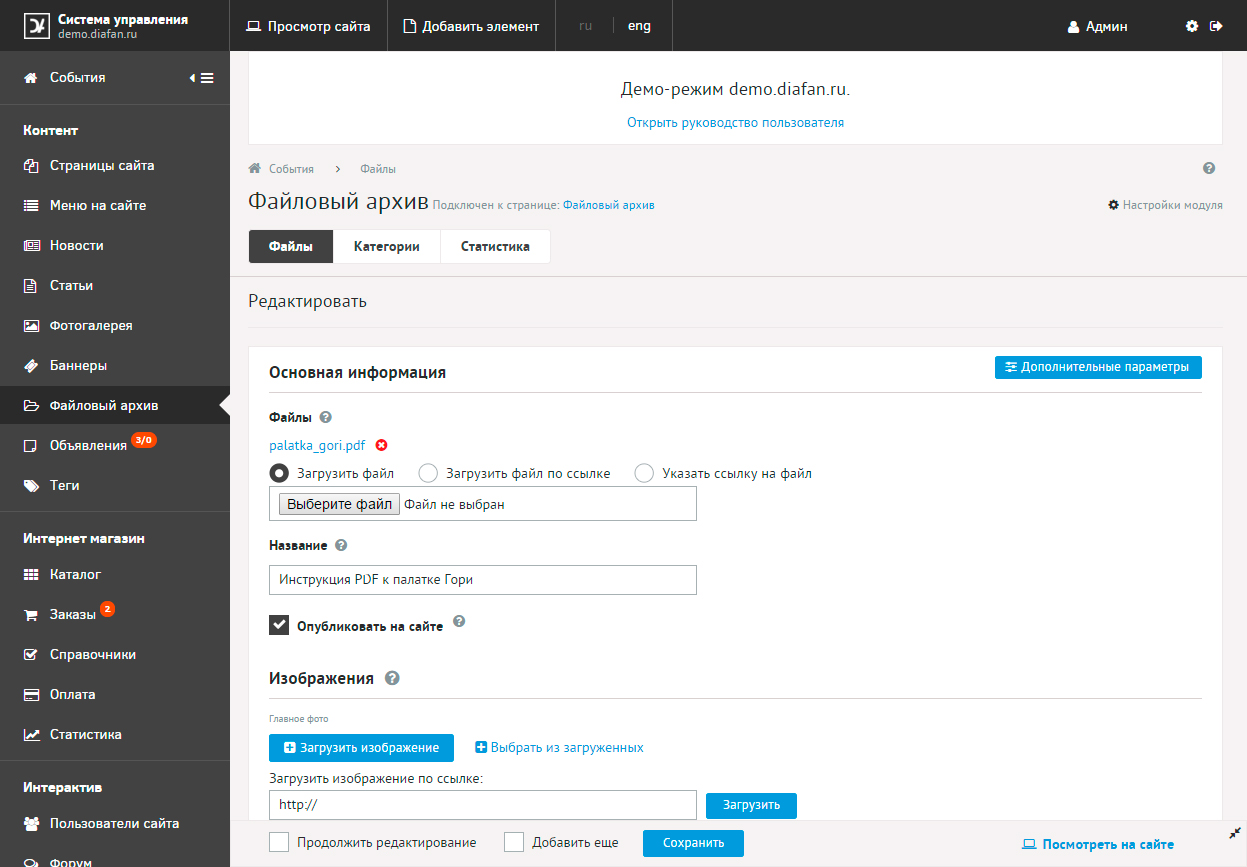Open the palatka_gori.pdf file link
Screen dimensions: 1247x867
[x=319, y=446]
